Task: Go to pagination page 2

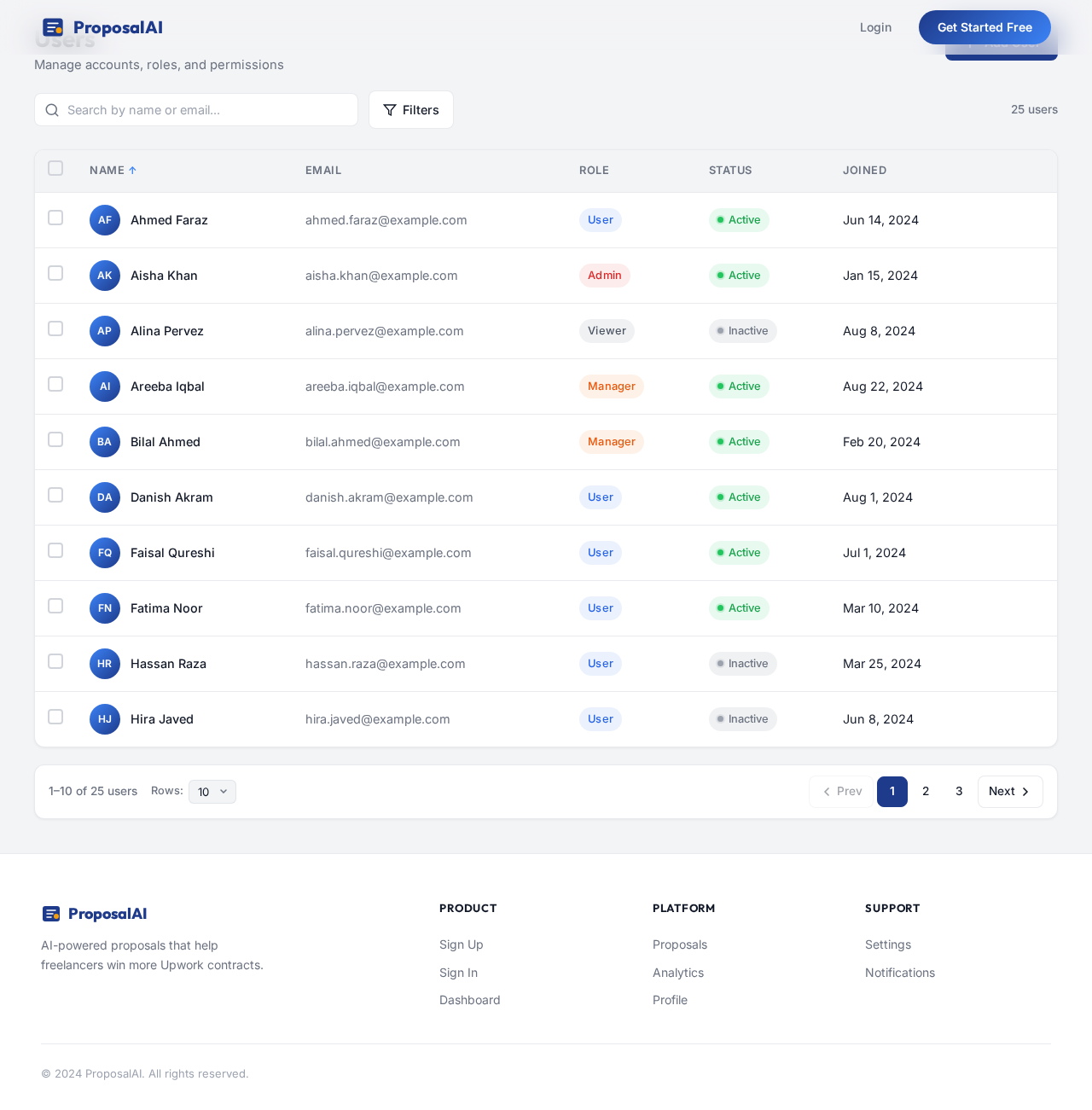Action: 926,792
